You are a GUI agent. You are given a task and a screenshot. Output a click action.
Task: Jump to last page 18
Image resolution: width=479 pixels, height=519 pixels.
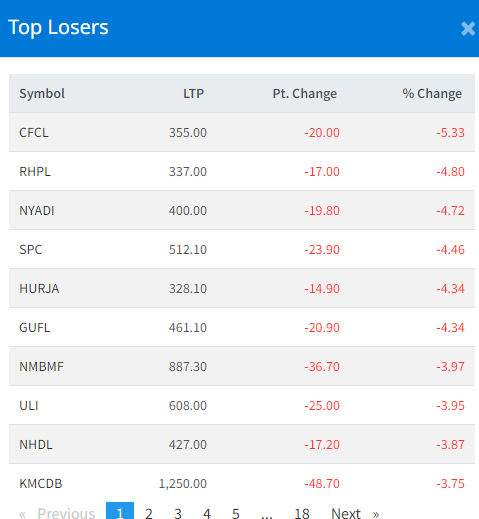click(x=302, y=513)
